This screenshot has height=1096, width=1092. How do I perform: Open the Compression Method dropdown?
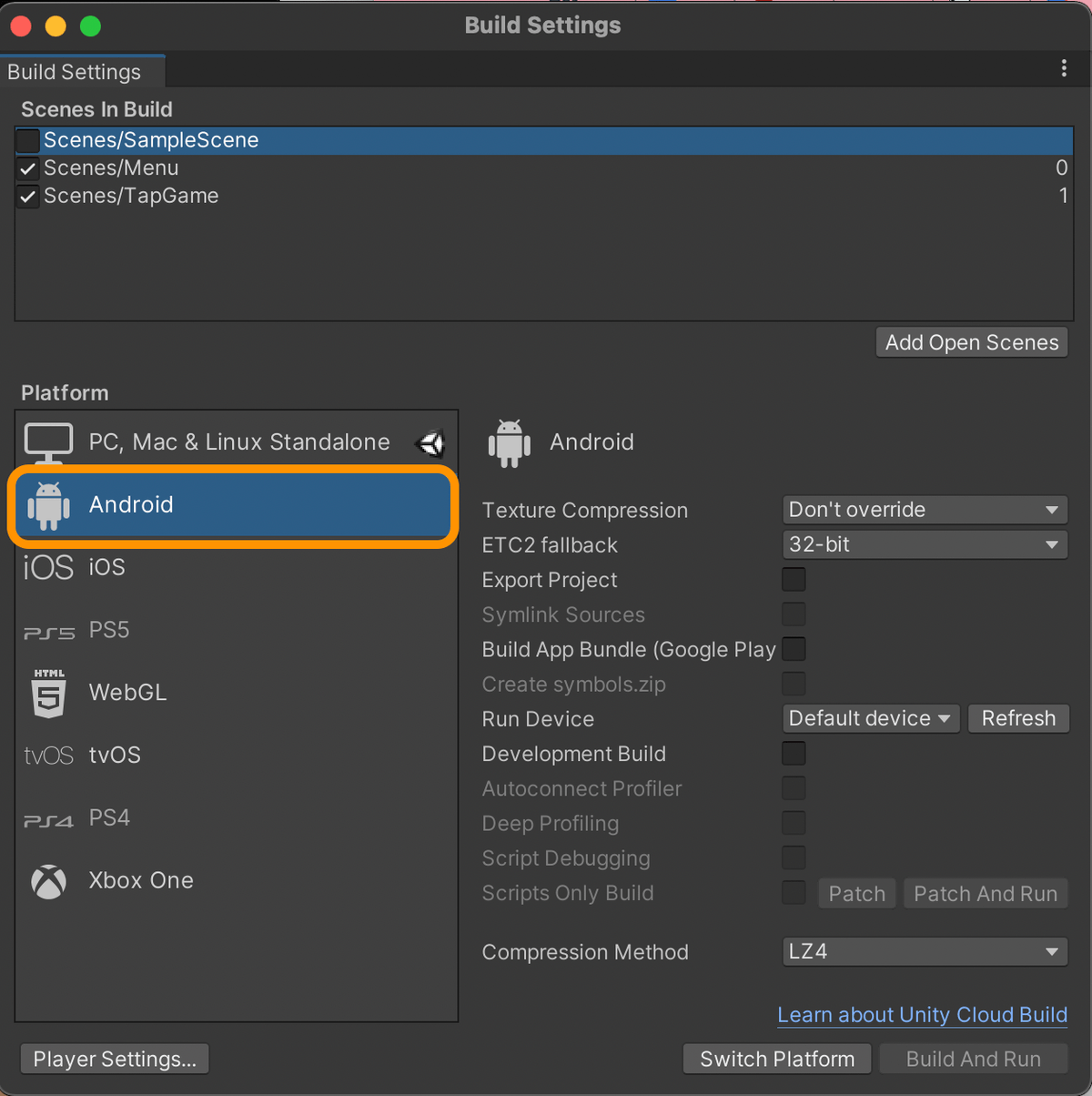(924, 951)
